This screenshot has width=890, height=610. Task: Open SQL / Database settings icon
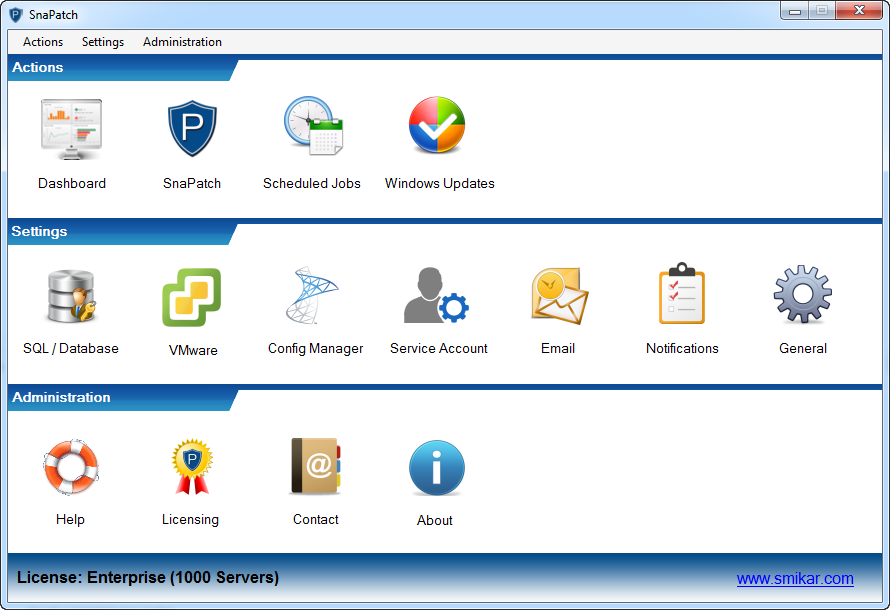(71, 296)
